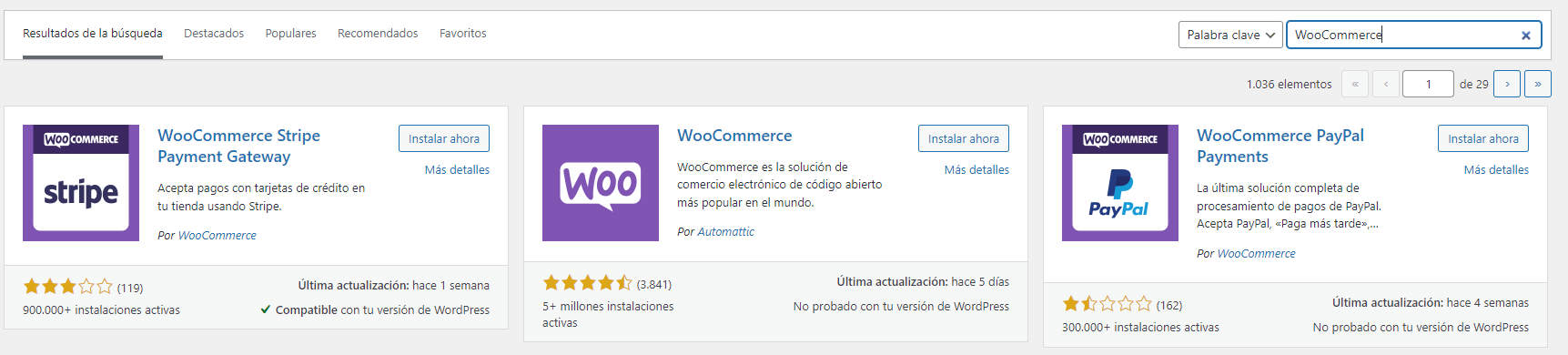Open the purple Woo plugin logo

(601, 183)
